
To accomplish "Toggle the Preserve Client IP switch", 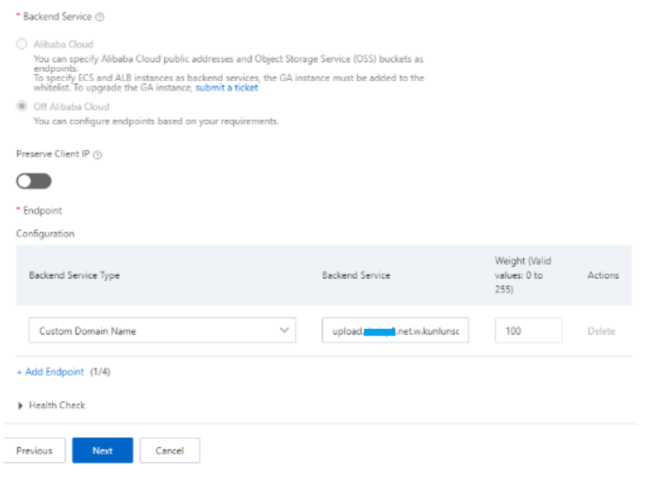I will 33,181.
